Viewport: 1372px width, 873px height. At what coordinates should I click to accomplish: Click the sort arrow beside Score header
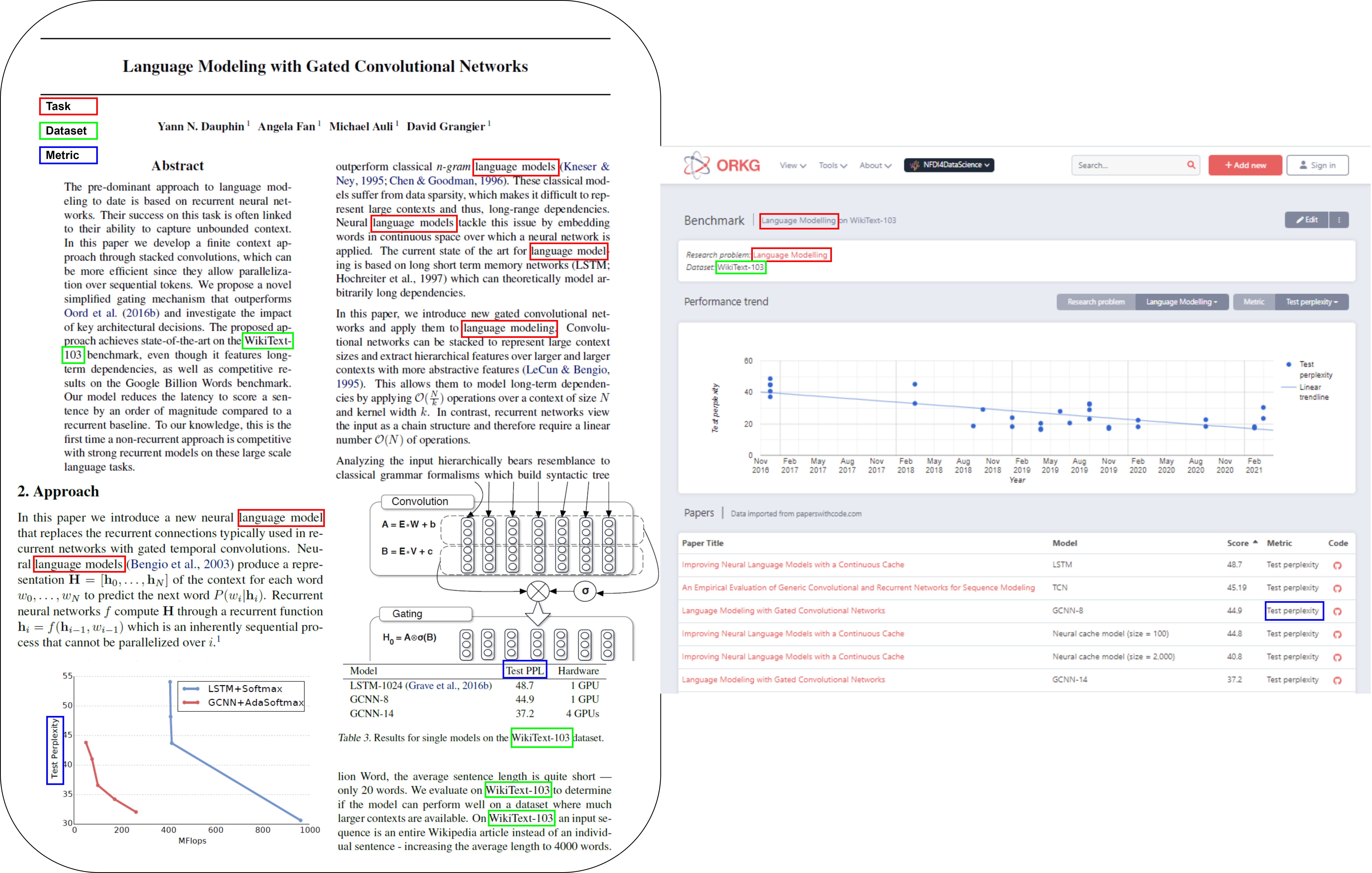click(1255, 542)
